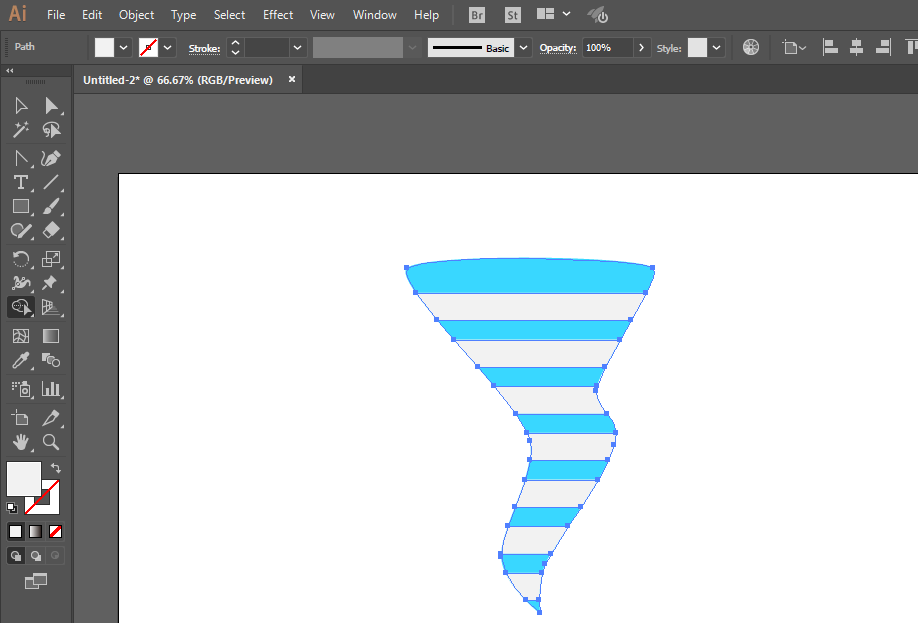This screenshot has width=918, height=623.
Task: Activate the Rotate tool
Action: click(21, 259)
